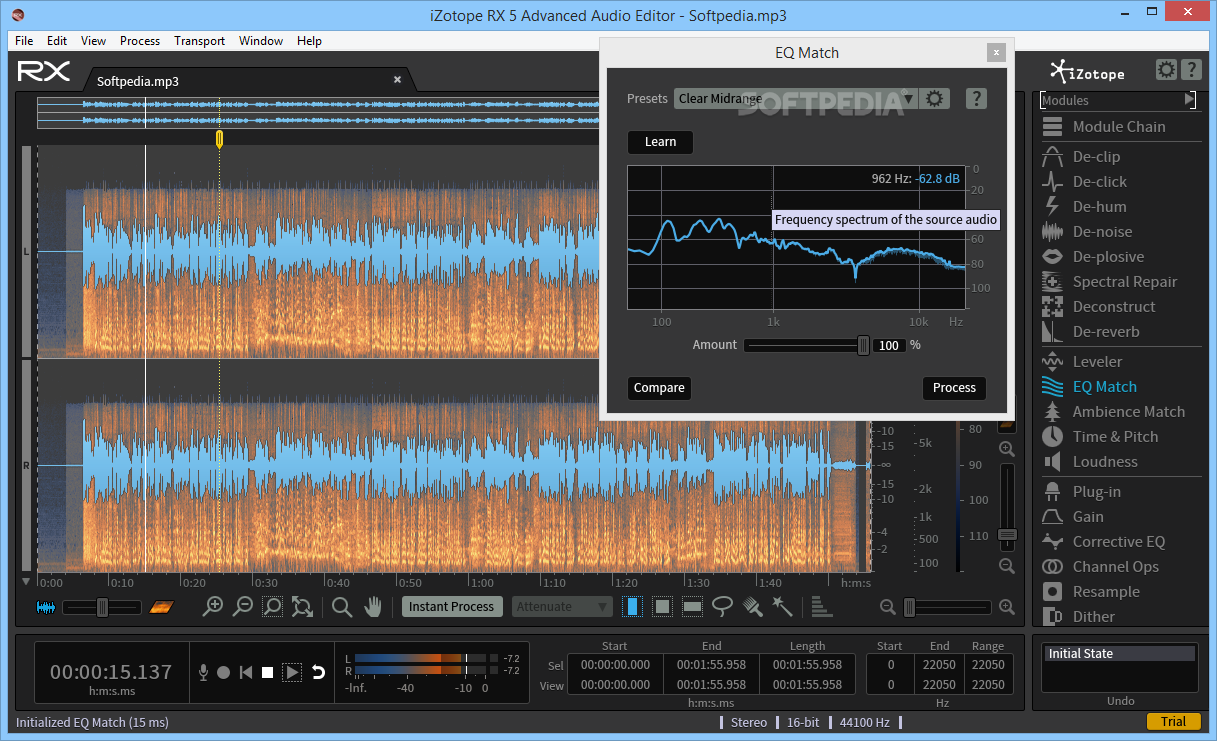Select the magic wand tool
The image size is (1217, 741).
[782, 606]
